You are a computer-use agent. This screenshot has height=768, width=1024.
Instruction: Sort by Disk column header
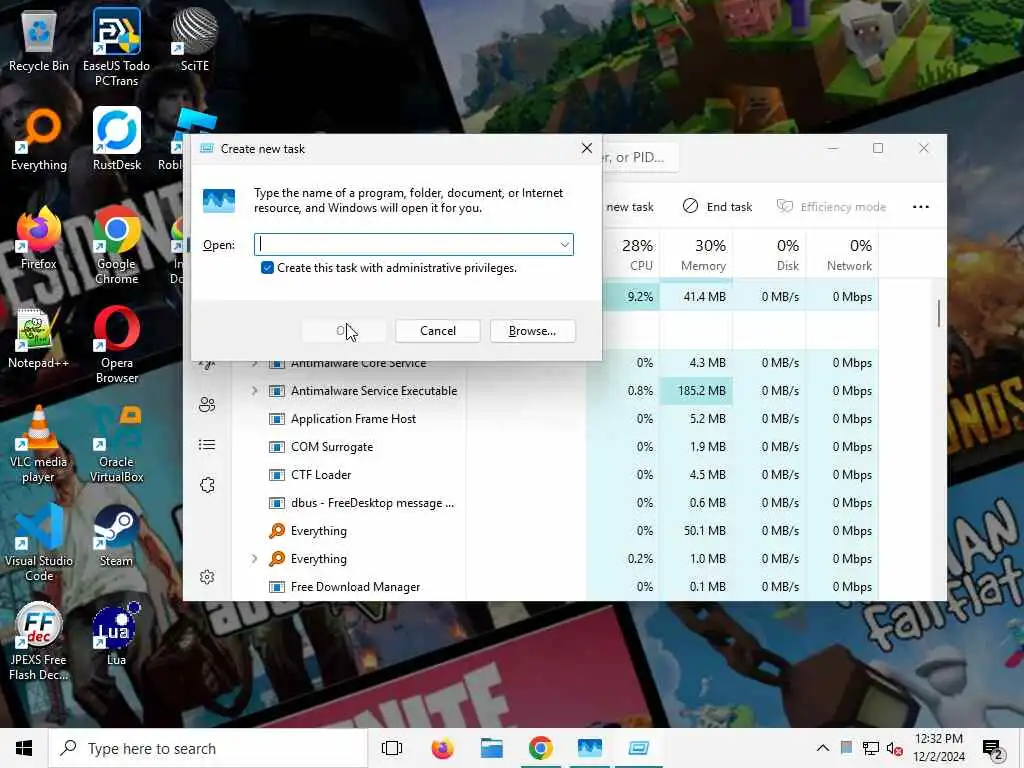pos(770,253)
